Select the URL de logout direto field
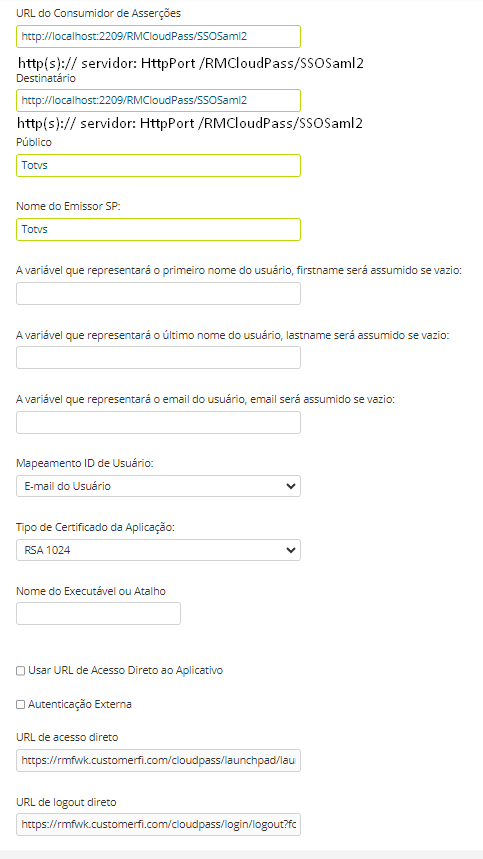 (x=158, y=824)
